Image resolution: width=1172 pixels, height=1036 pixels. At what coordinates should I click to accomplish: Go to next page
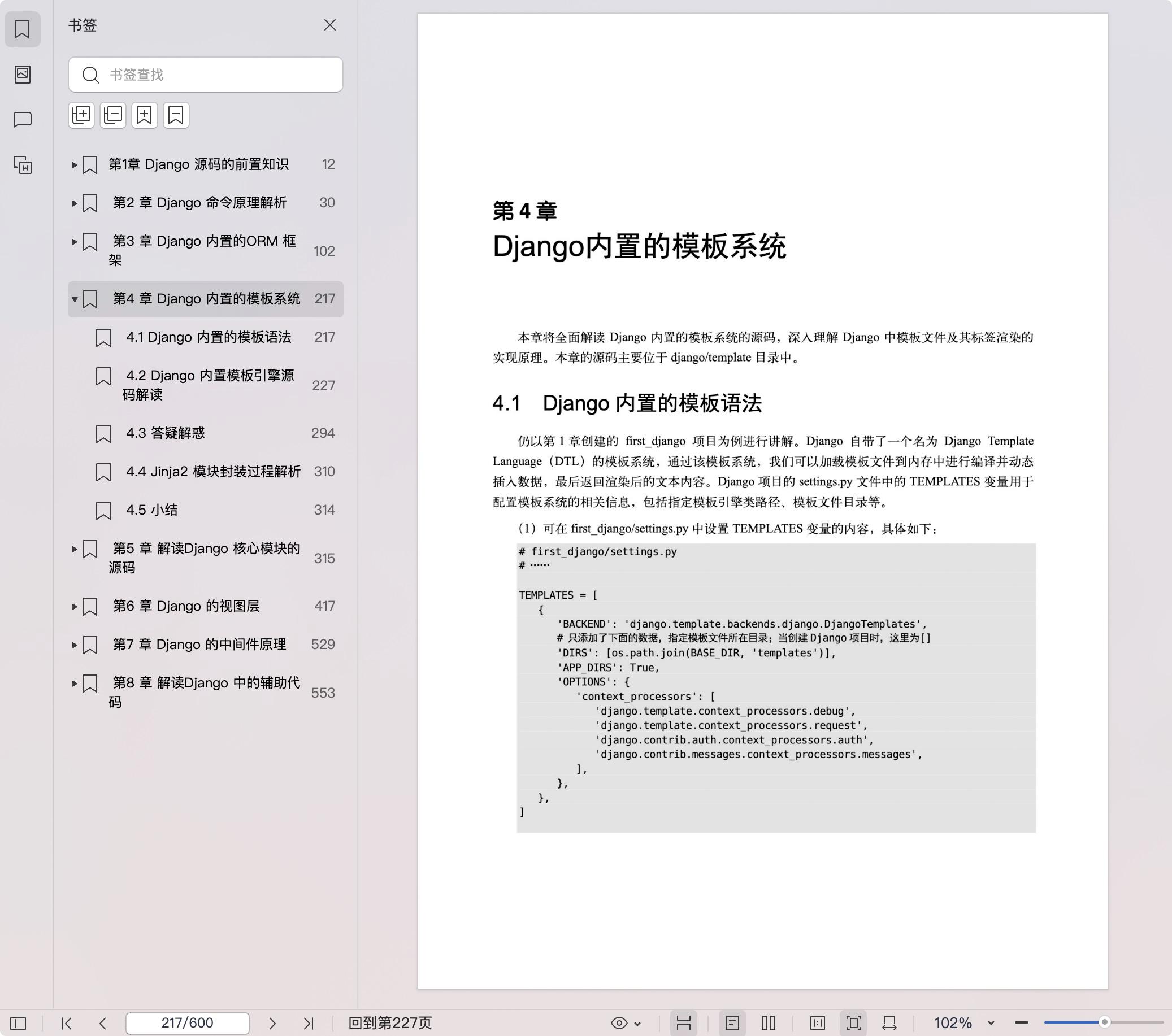[x=272, y=1024]
